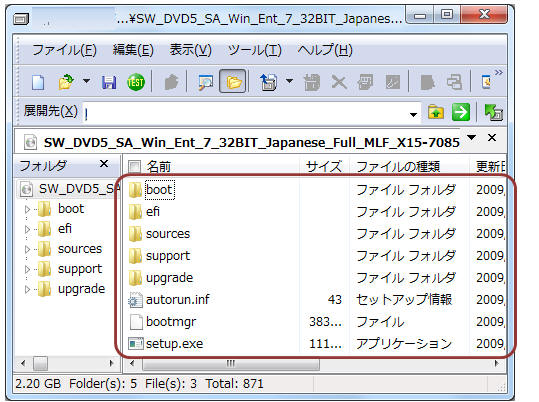Expand the toolbar overflow chevron
Viewport: 539px width, 402px height.
498,72
